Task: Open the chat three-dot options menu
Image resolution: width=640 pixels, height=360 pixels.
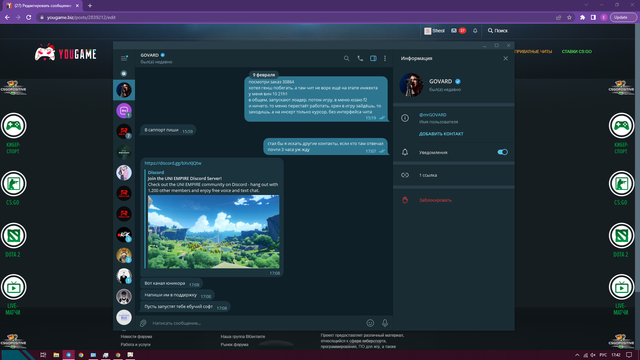Action: (x=385, y=58)
